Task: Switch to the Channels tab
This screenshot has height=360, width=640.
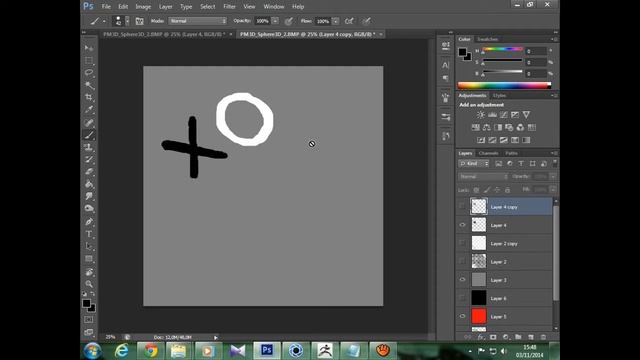Action: pyautogui.click(x=488, y=153)
